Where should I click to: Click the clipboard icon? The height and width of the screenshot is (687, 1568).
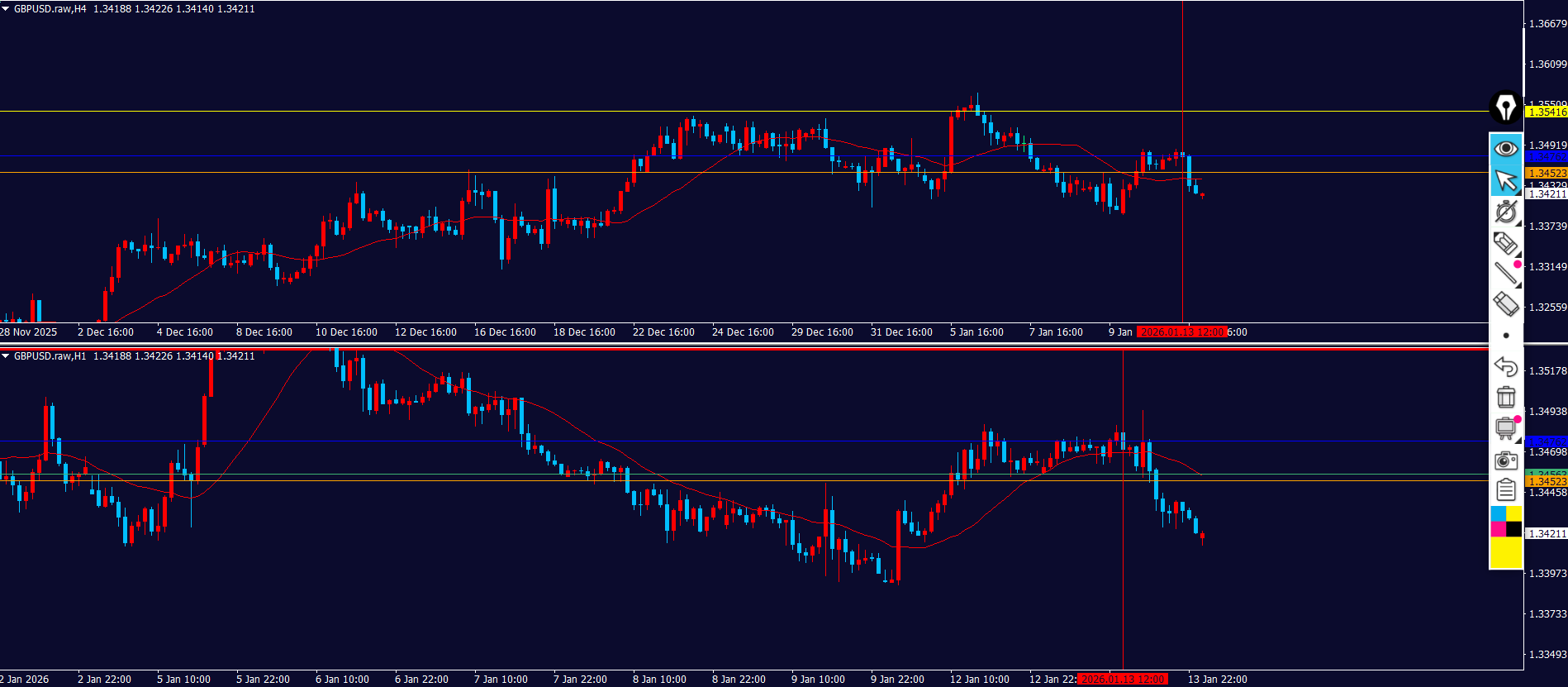1505,490
